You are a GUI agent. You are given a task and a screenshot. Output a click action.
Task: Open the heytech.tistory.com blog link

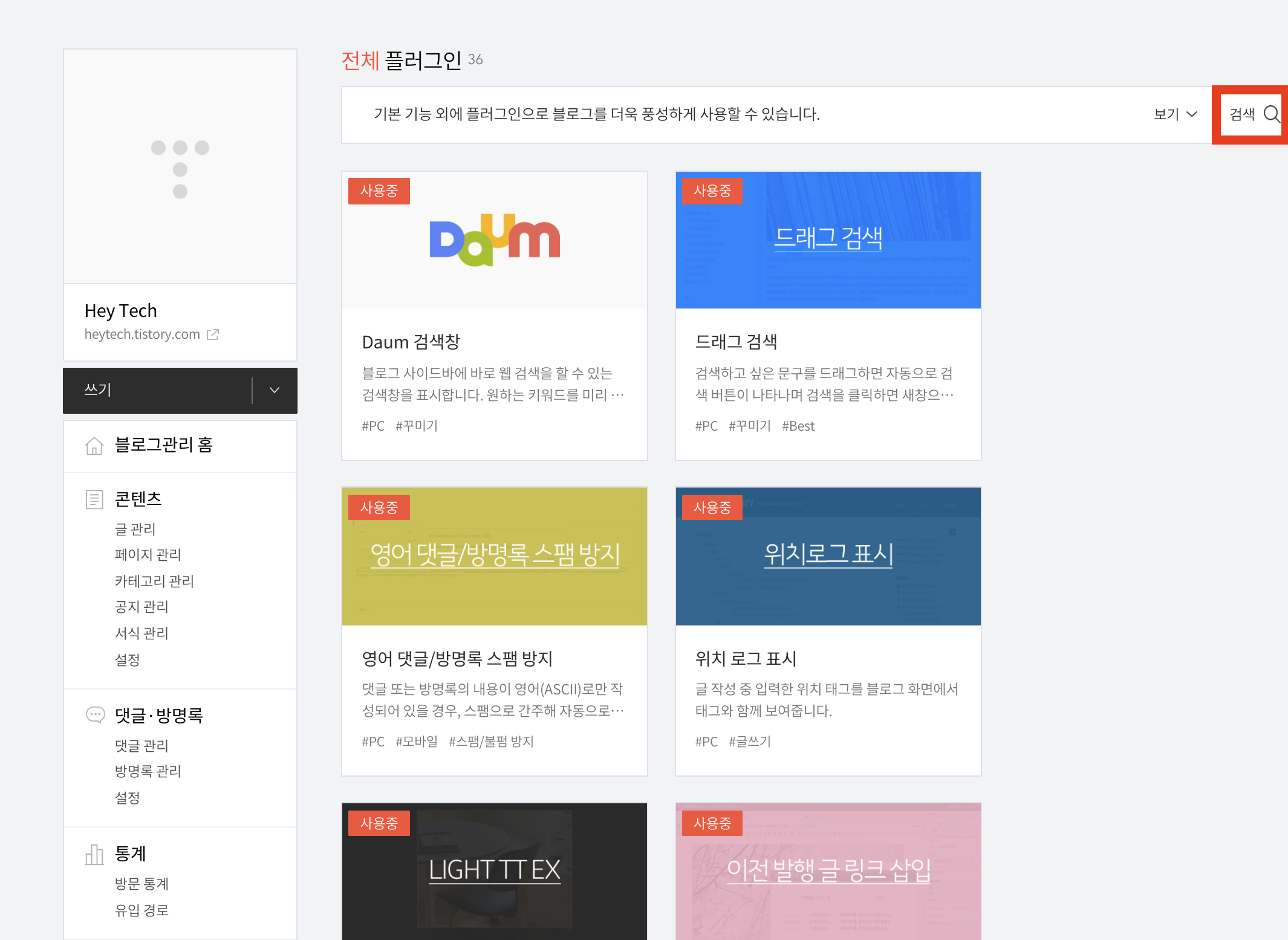coord(142,335)
